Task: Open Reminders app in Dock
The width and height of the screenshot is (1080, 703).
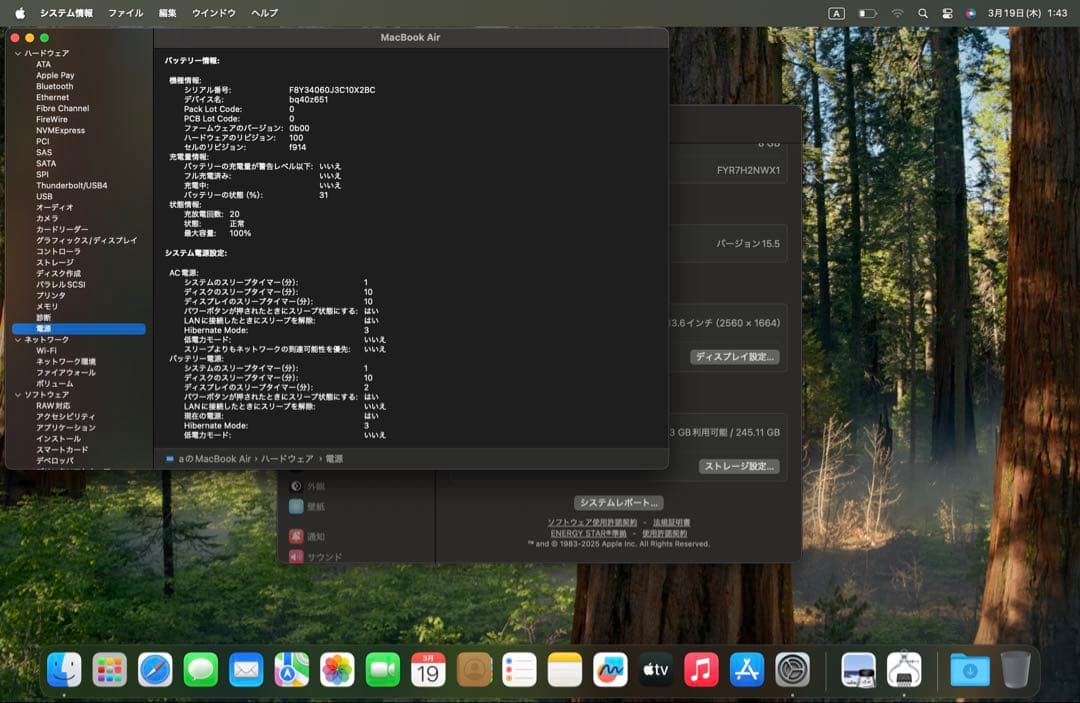Action: pos(519,669)
